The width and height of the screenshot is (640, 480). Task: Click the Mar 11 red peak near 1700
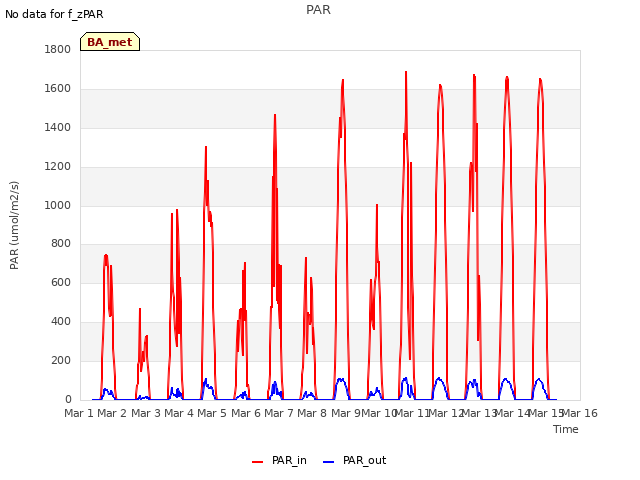[406, 72]
